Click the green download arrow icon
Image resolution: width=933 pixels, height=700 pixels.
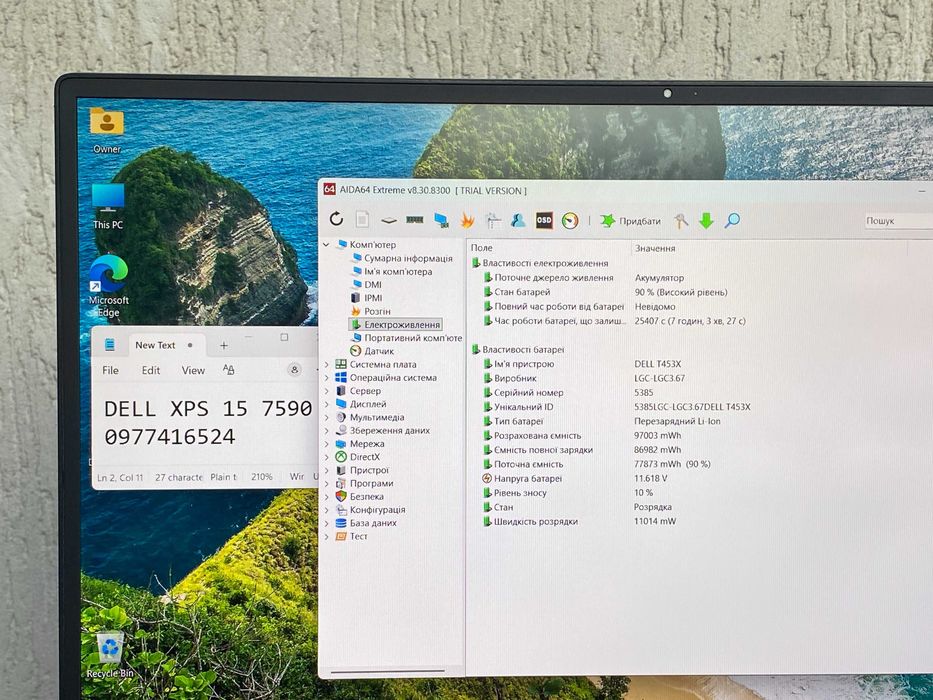point(706,221)
